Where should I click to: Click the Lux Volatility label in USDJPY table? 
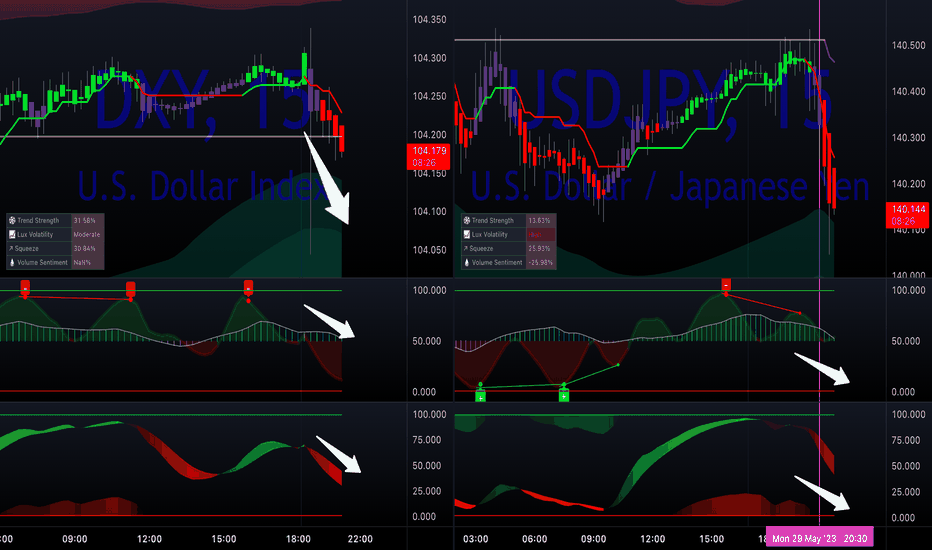pos(490,234)
